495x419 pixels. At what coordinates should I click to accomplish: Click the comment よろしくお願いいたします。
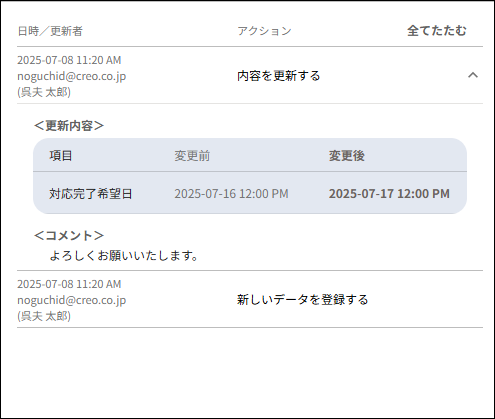click(x=124, y=256)
